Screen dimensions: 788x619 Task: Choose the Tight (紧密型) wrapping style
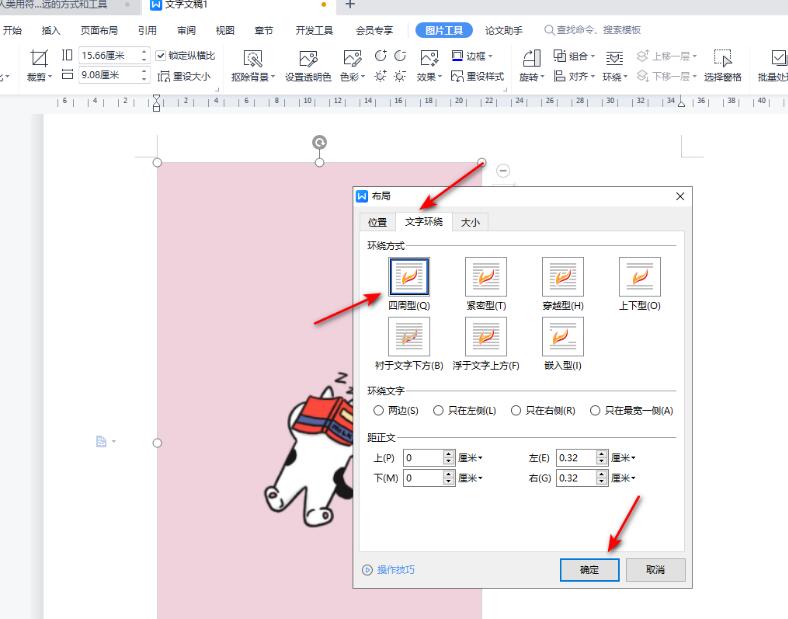pos(486,277)
